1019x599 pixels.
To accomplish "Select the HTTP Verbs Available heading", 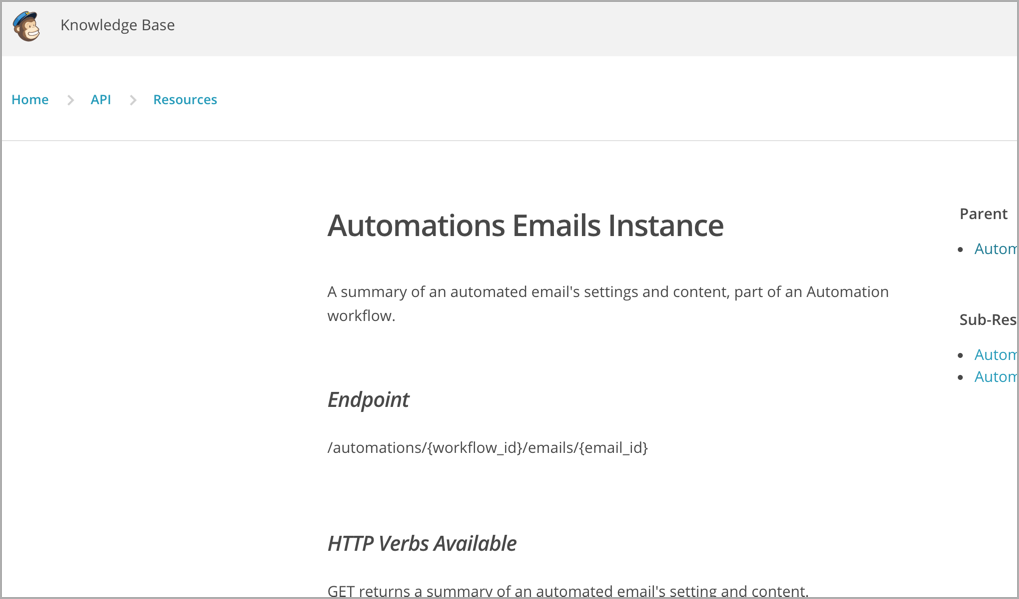I will point(422,544).
